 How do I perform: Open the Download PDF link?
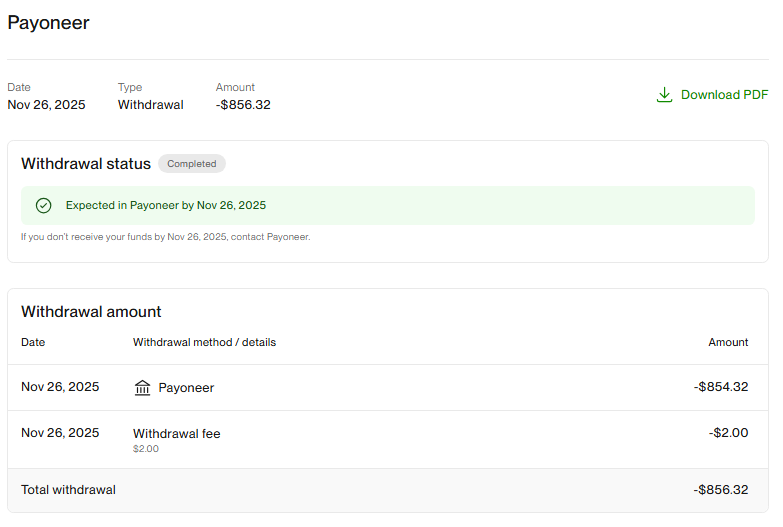click(724, 95)
